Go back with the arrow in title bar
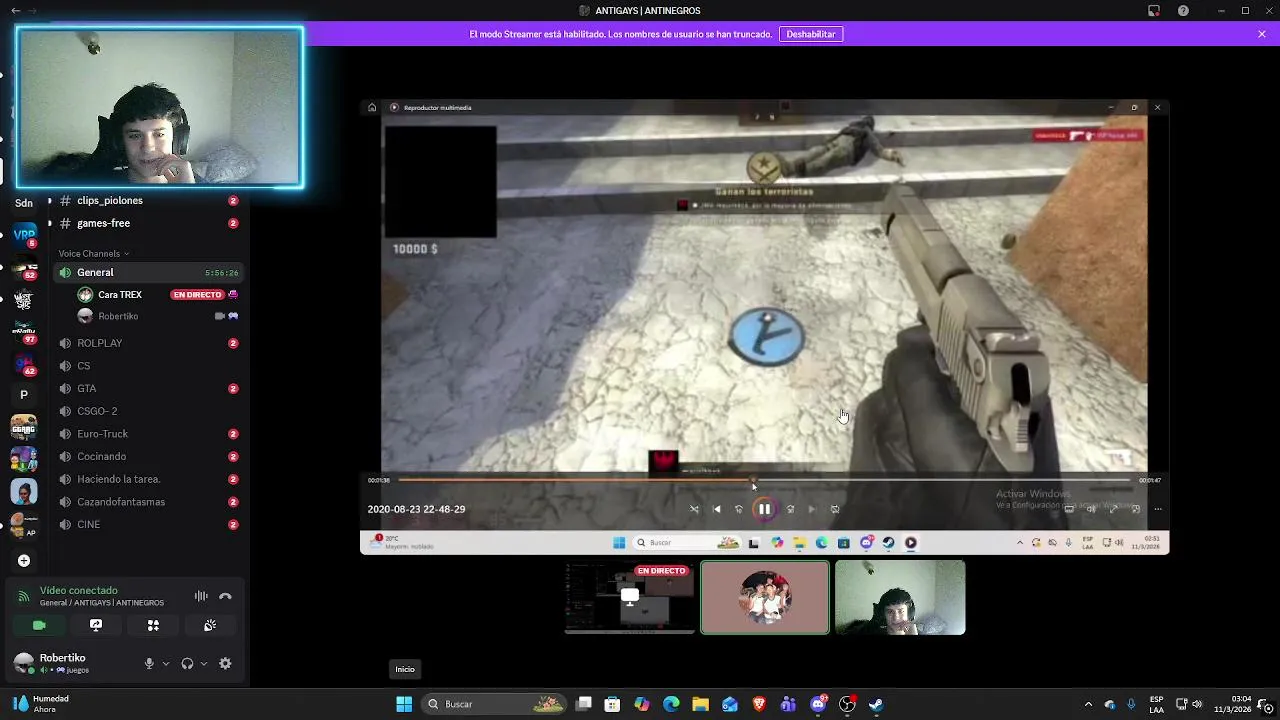This screenshot has height=720, width=1280. (15, 11)
